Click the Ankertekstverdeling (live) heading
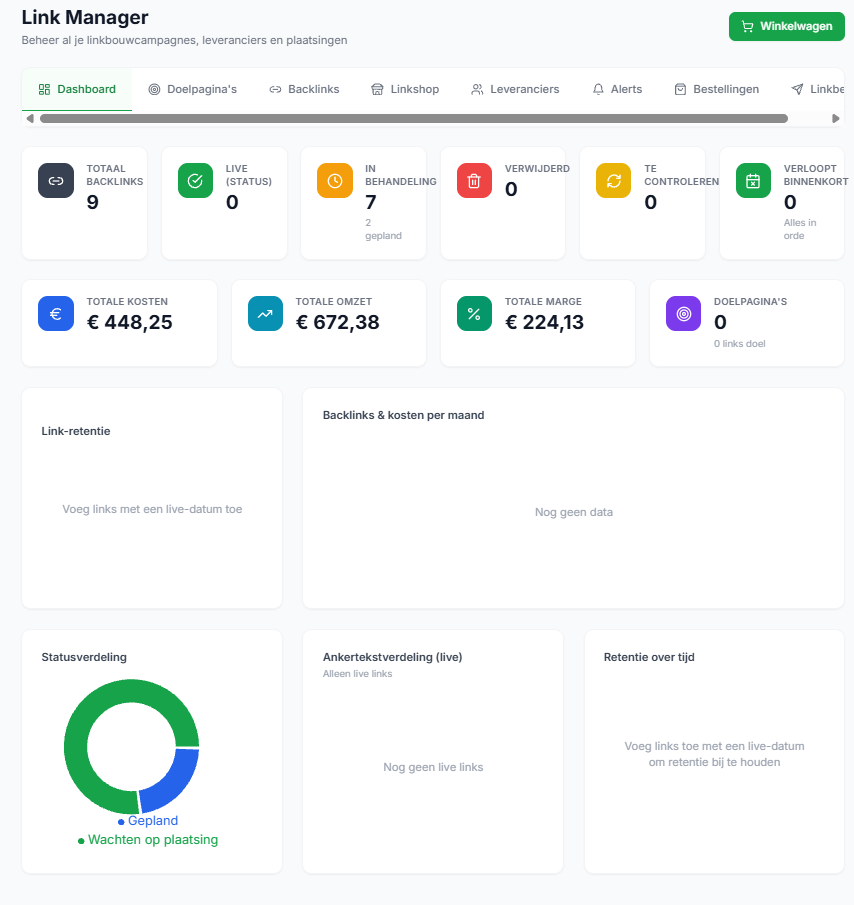 [392, 657]
